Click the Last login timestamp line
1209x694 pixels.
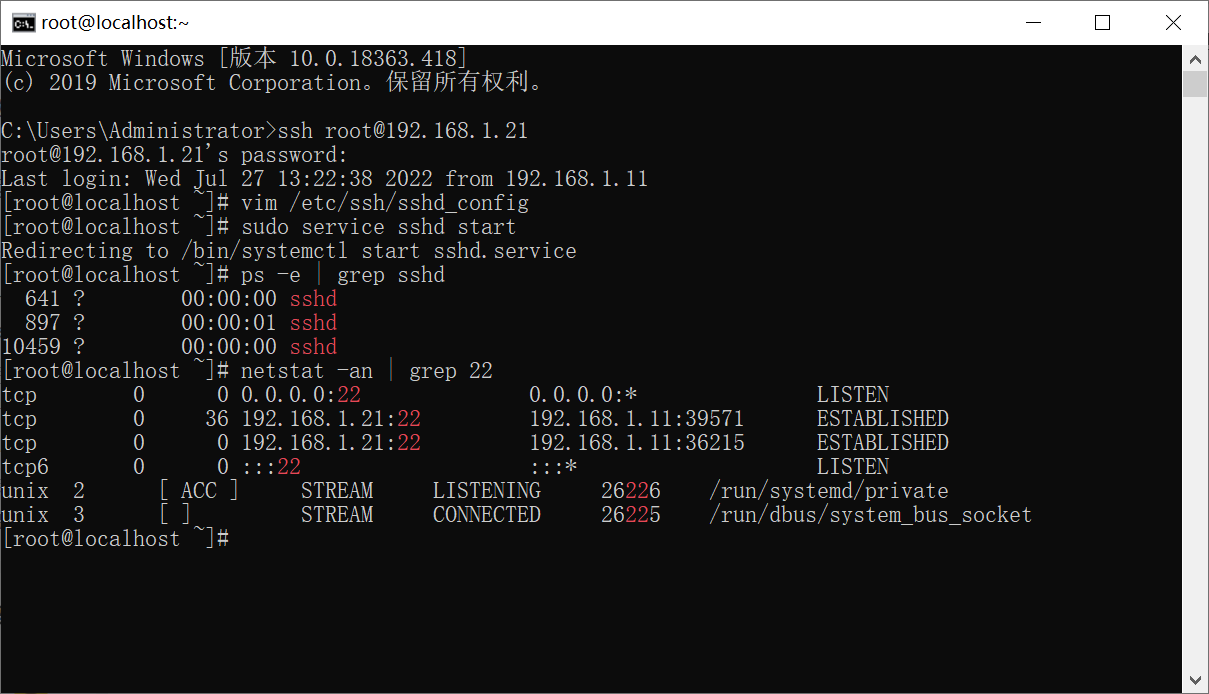tap(324, 179)
